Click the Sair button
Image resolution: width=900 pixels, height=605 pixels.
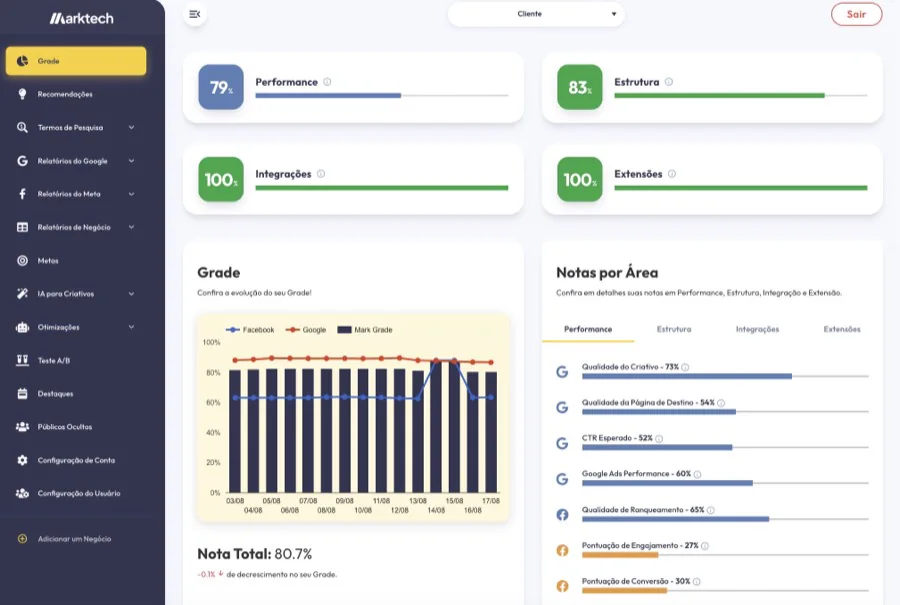(856, 14)
